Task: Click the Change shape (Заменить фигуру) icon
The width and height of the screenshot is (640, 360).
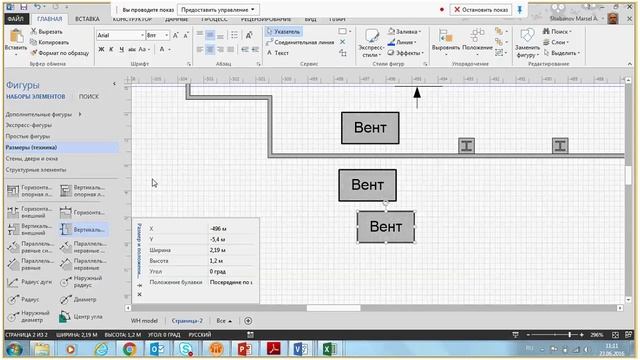Action: (527, 36)
